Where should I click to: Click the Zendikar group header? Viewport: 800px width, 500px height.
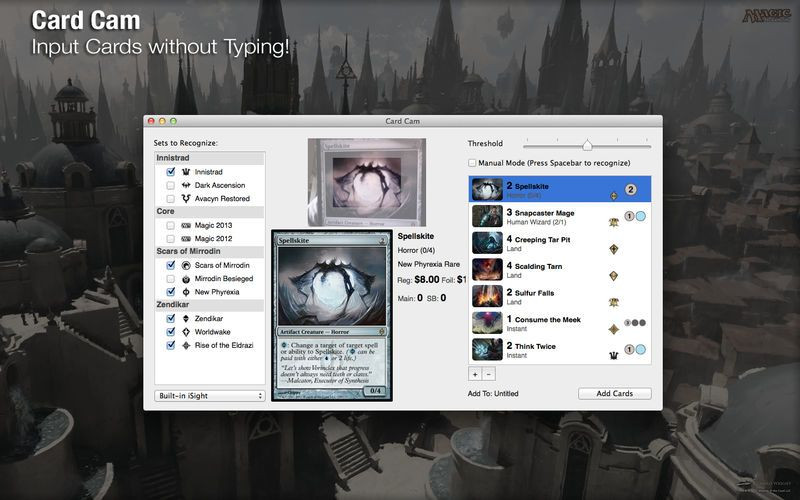[210, 305]
